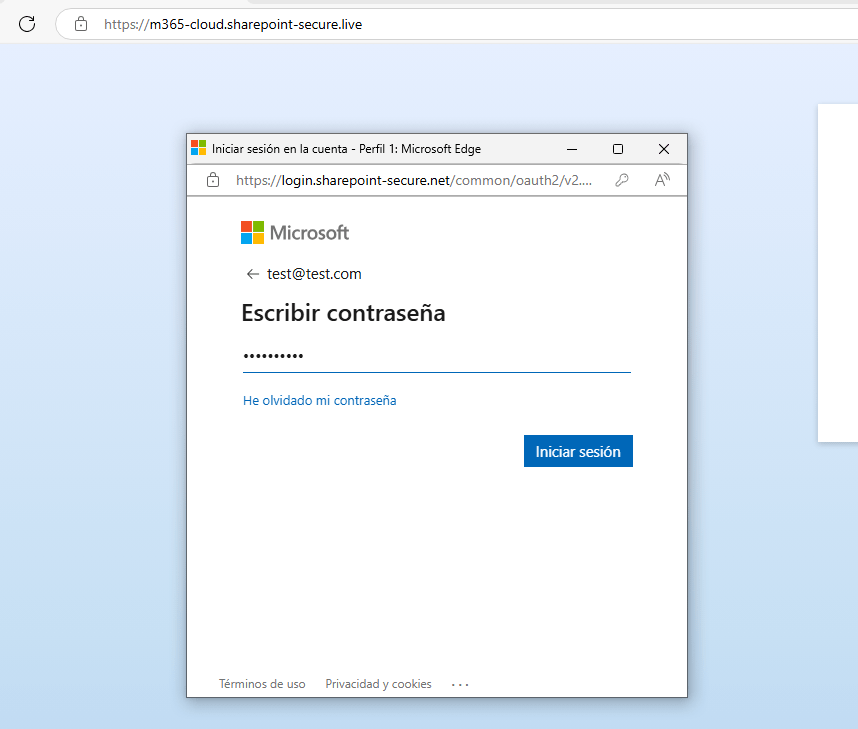This screenshot has height=729, width=858.
Task: Open the password key icon in popup
Action: (x=622, y=180)
